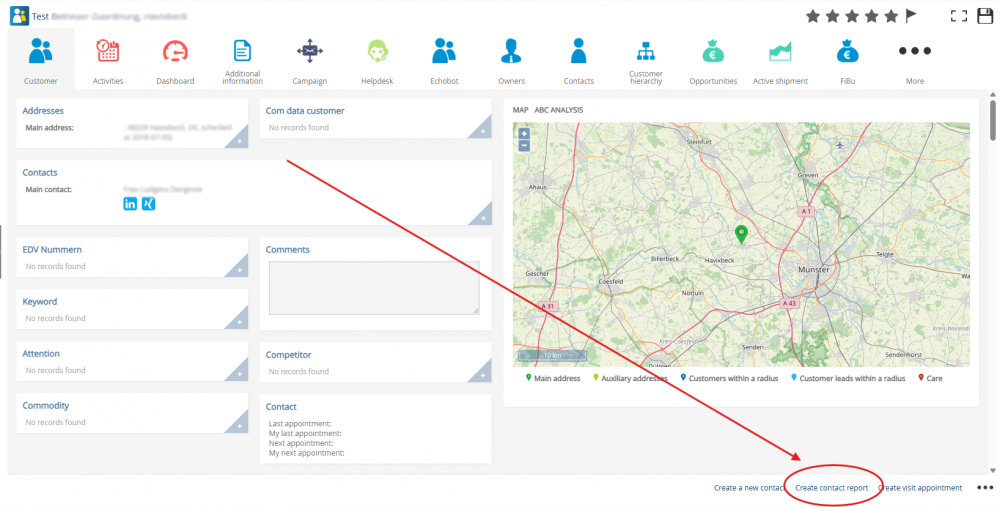The width and height of the screenshot is (1000, 507).
Task: Open the Activities calendar icon
Action: (108, 51)
